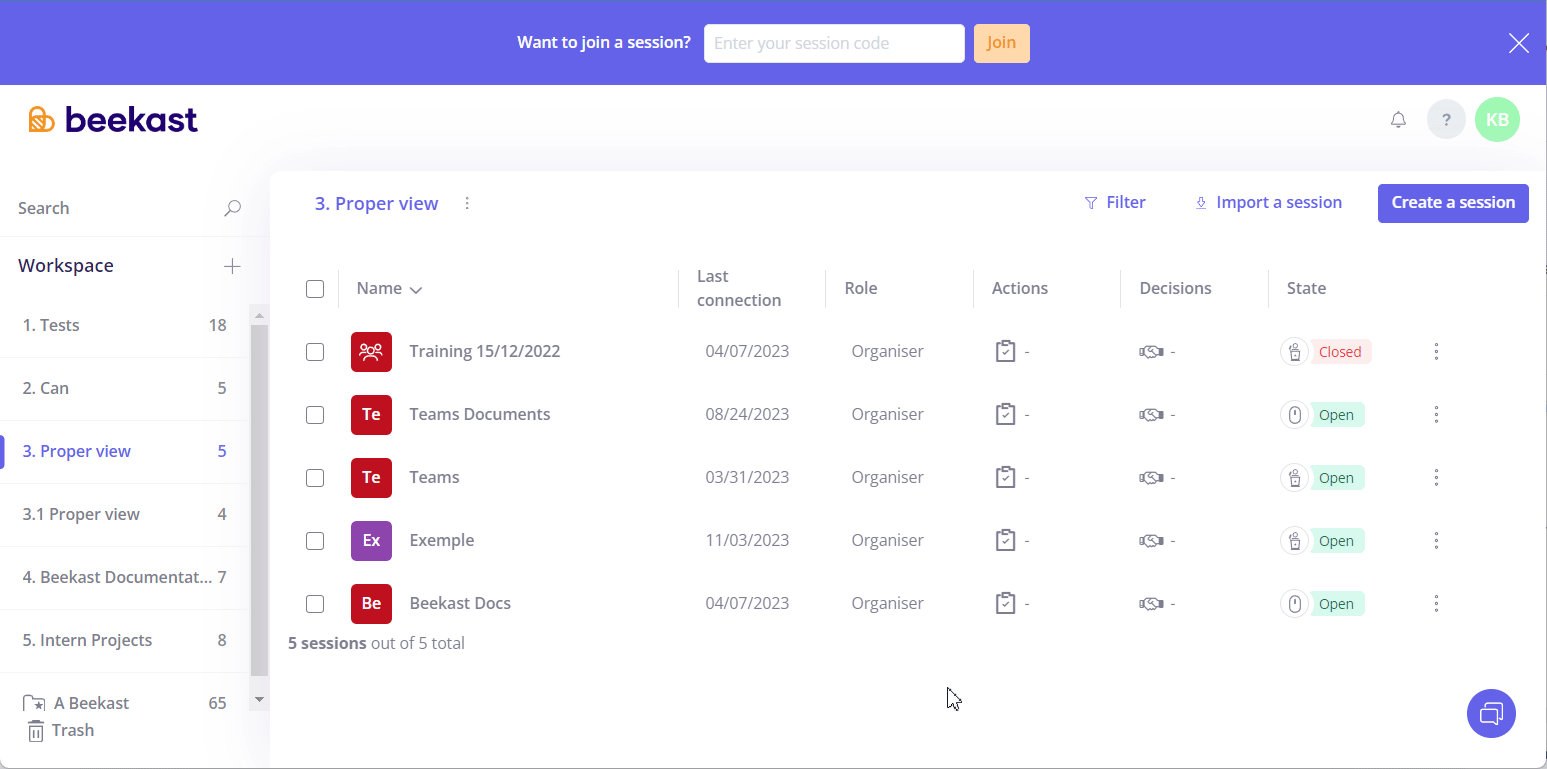
Task: Open the 3.1 Proper view folder
Action: (x=124, y=514)
